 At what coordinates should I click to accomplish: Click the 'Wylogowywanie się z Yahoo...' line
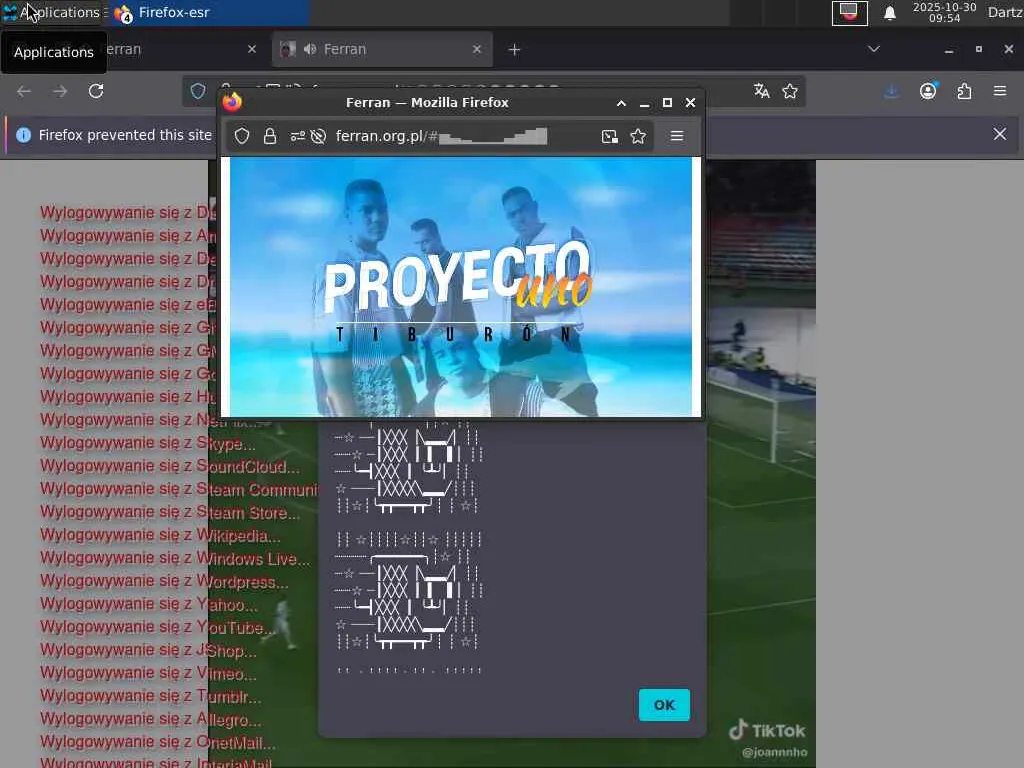tap(149, 605)
